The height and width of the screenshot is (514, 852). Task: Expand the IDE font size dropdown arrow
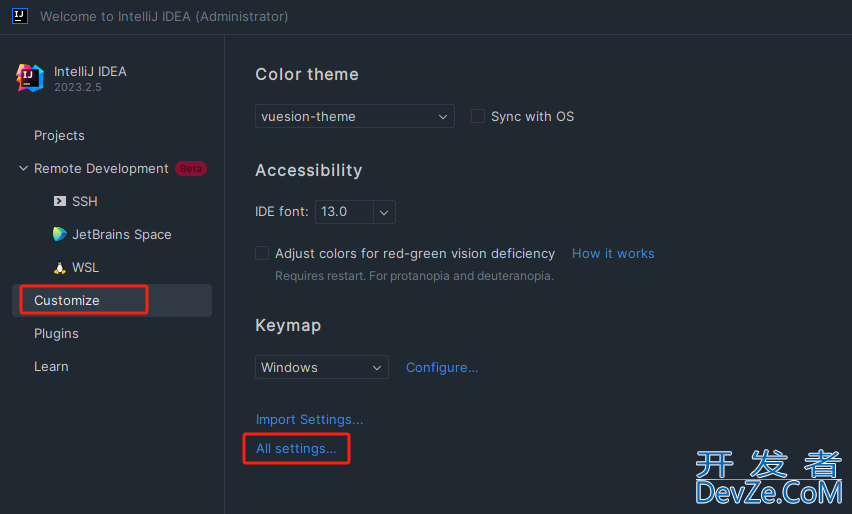point(384,212)
